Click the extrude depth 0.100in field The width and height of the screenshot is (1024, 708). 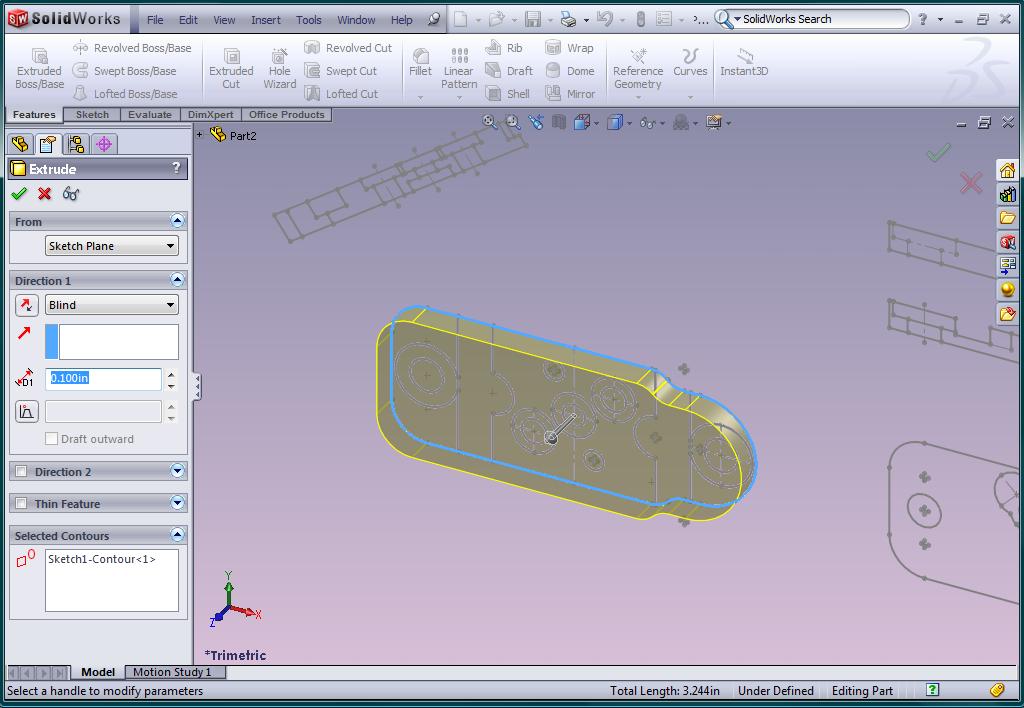103,378
